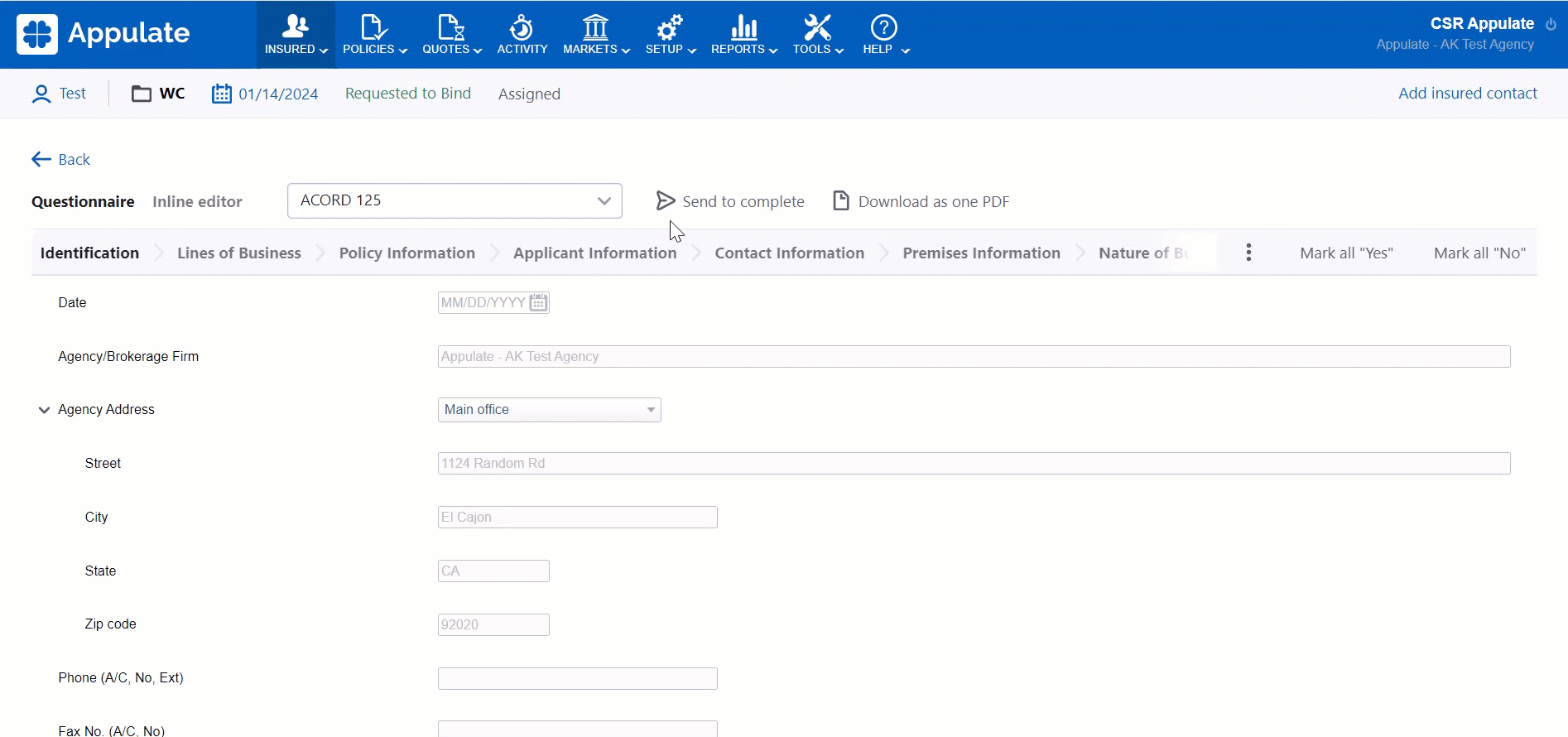Image resolution: width=1568 pixels, height=737 pixels.
Task: Collapse the Agency Address section
Action: point(44,410)
